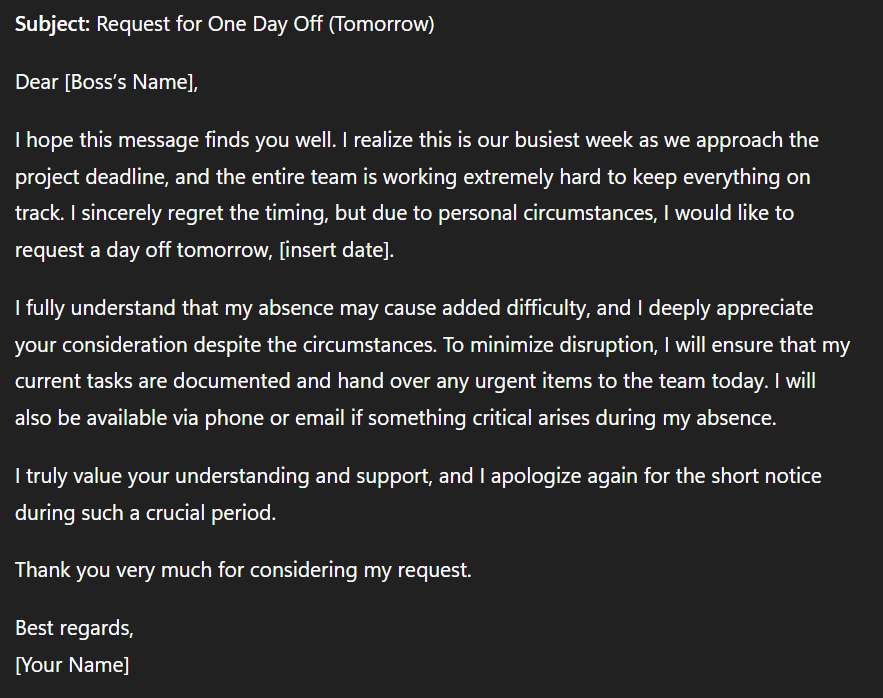Select the "[Your Name]" signature placeholder

tap(72, 664)
